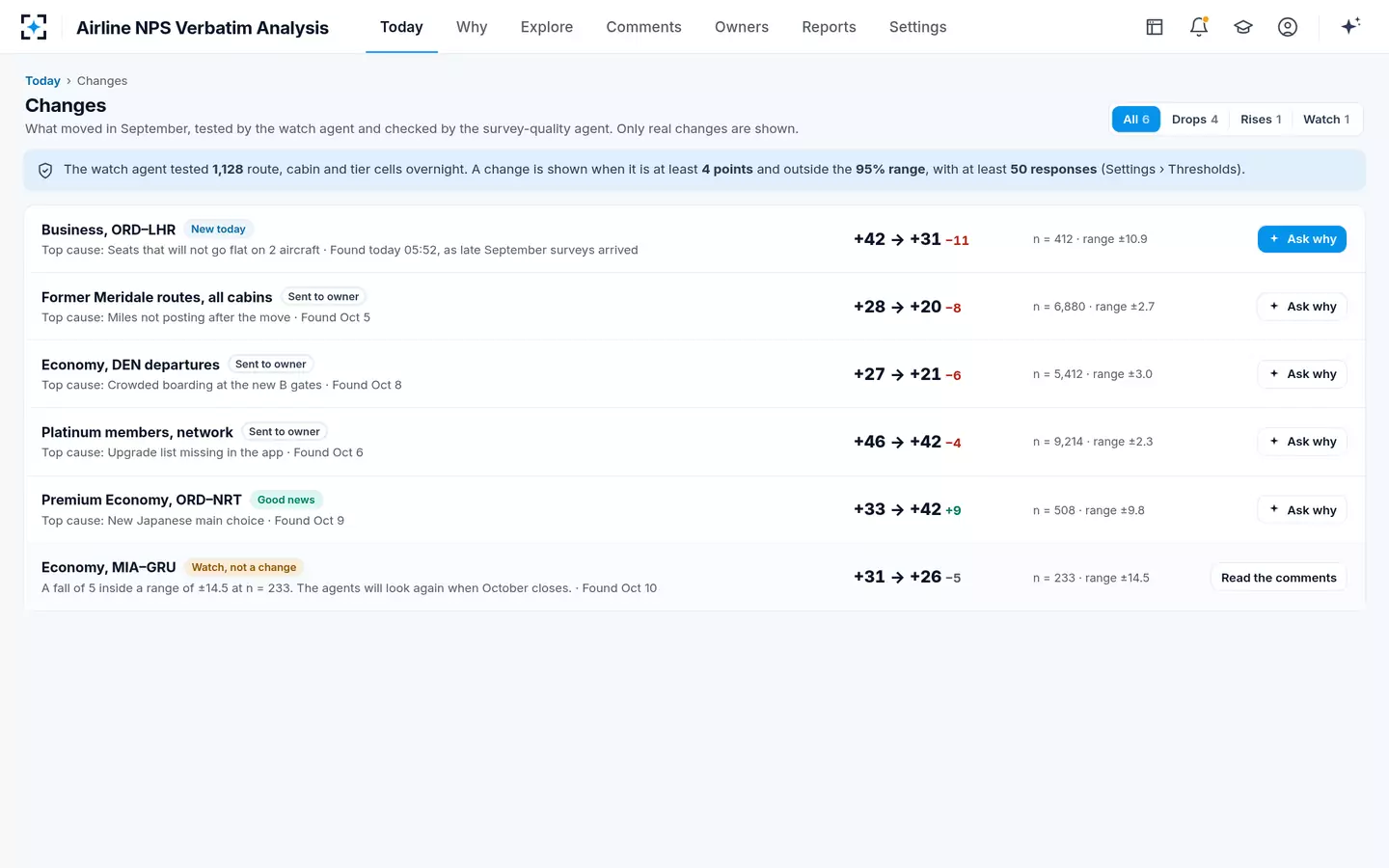Click the n = 233 · range ±14.5 text
This screenshot has height=868, width=1389.
pyautogui.click(x=1091, y=578)
